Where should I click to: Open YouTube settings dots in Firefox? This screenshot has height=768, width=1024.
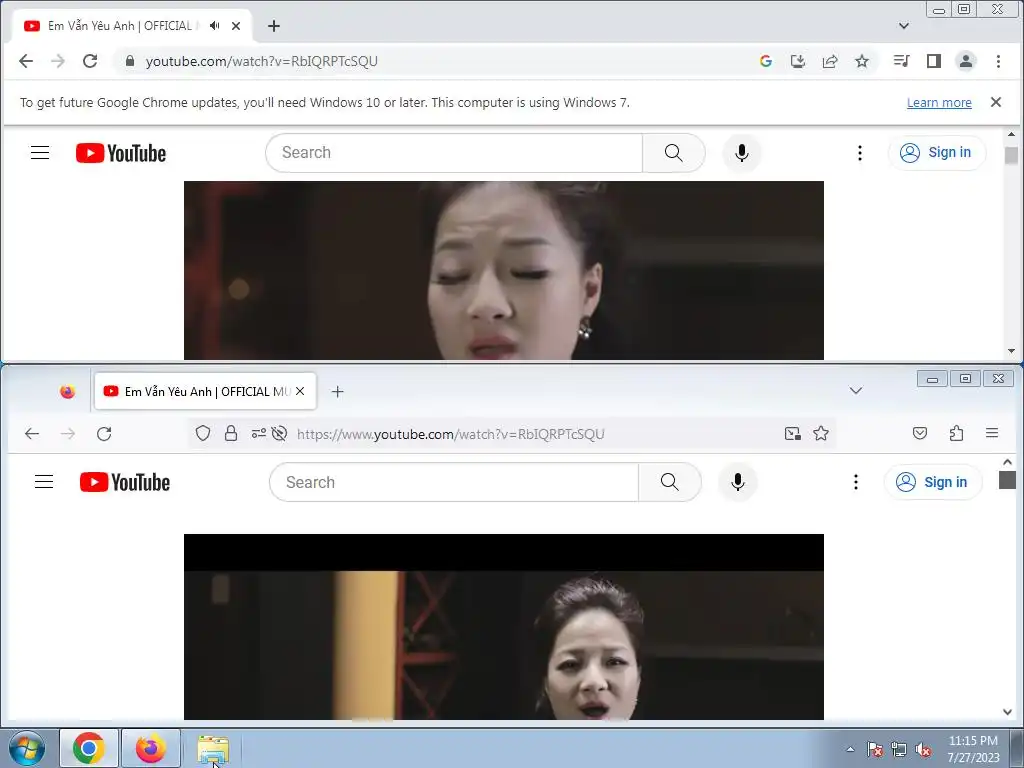[x=856, y=482]
